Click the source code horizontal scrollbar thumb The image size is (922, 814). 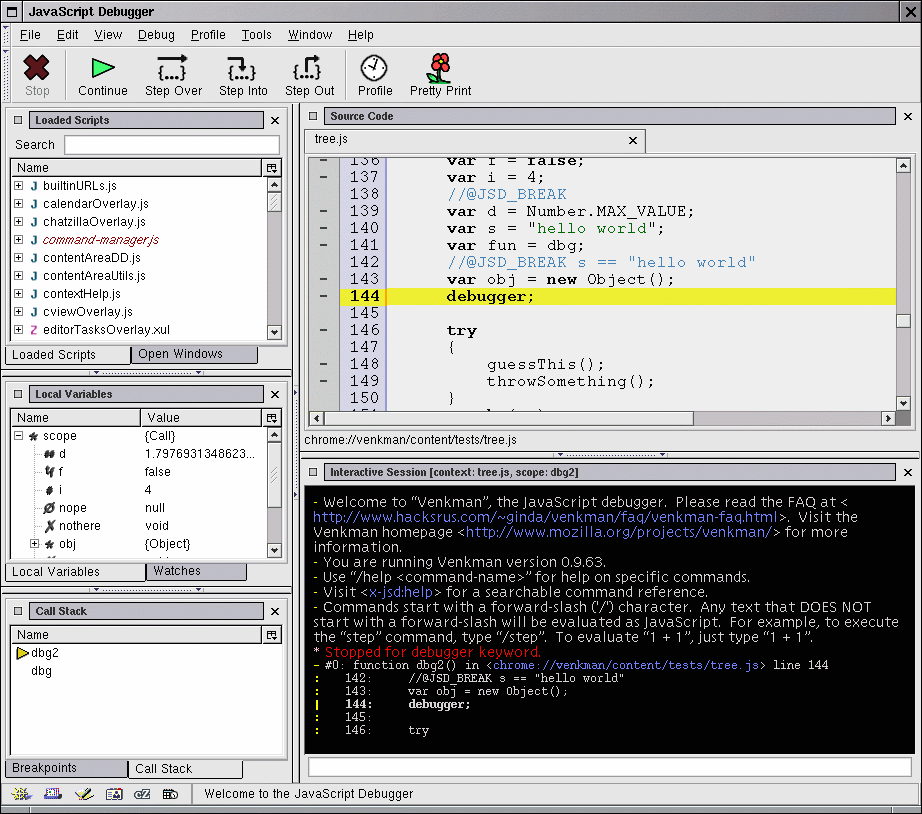(509, 418)
